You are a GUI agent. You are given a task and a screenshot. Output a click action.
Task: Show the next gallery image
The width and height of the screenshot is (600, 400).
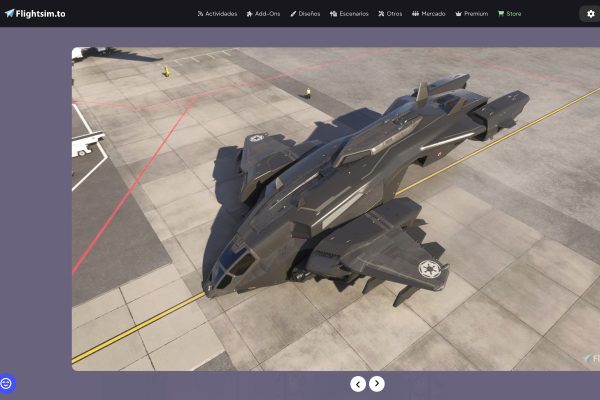coord(377,384)
